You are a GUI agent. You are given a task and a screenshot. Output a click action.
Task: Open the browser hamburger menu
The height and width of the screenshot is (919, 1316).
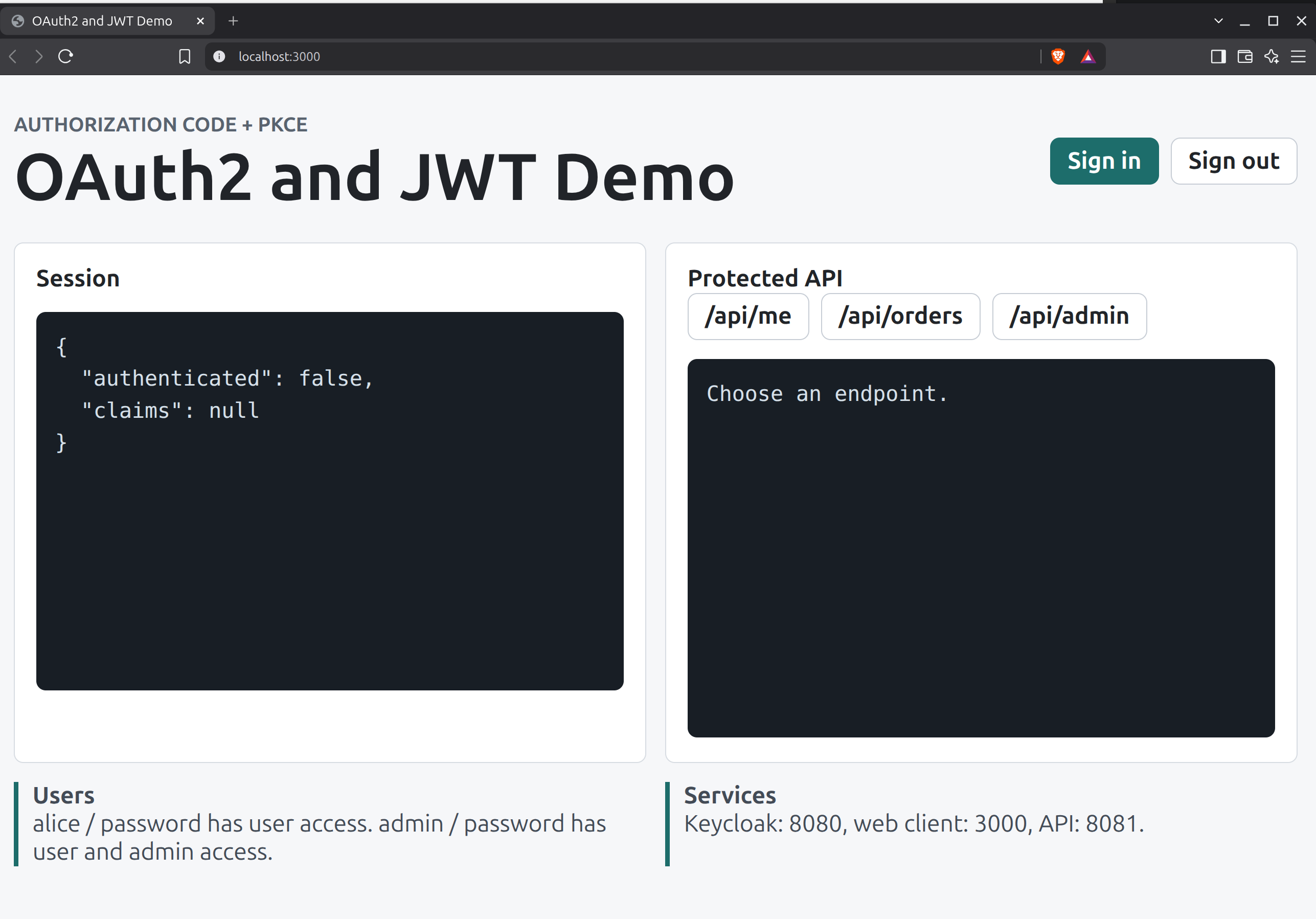tap(1298, 56)
